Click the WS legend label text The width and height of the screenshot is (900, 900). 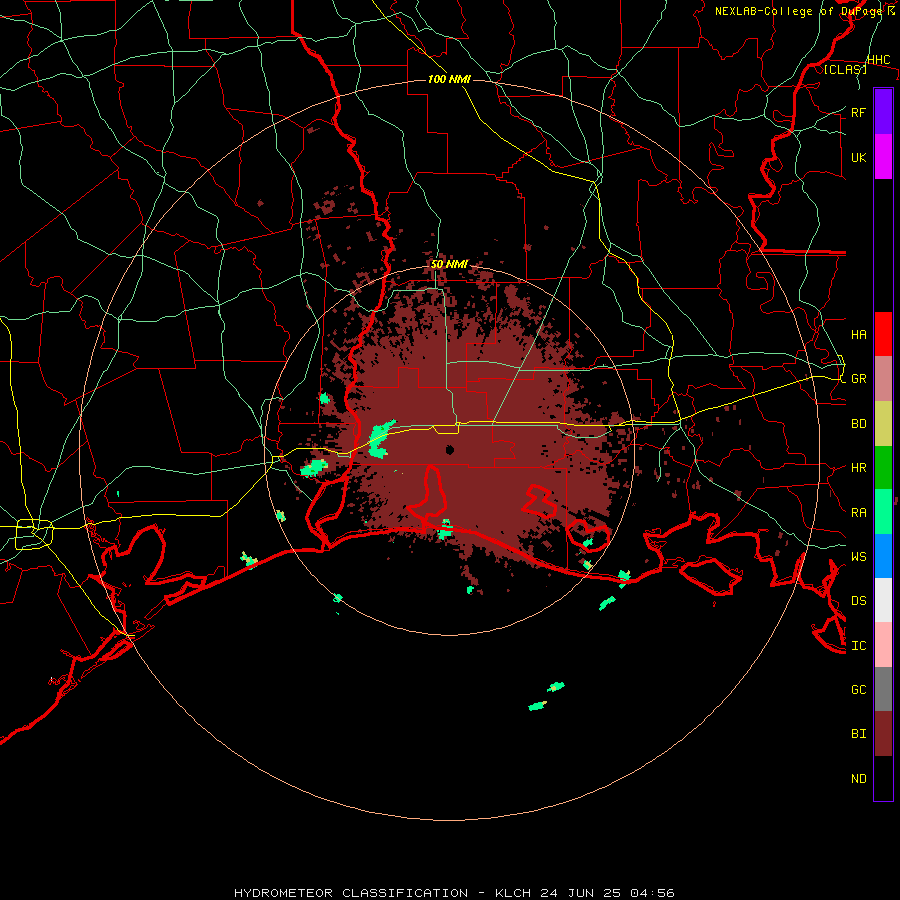click(859, 556)
